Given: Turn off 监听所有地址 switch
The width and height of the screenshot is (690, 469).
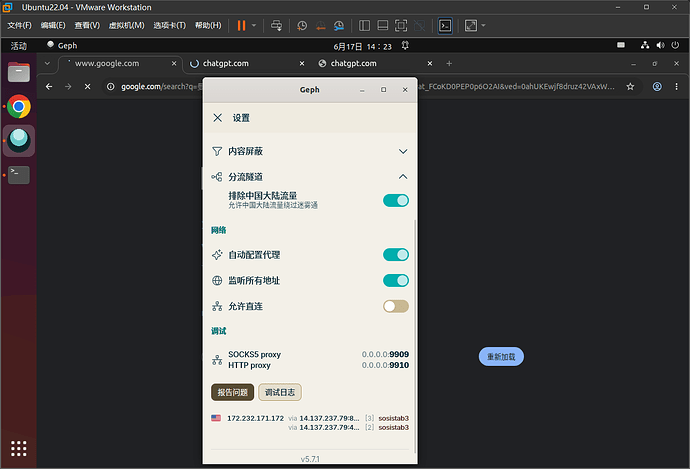Looking at the screenshot, I should [x=396, y=281].
